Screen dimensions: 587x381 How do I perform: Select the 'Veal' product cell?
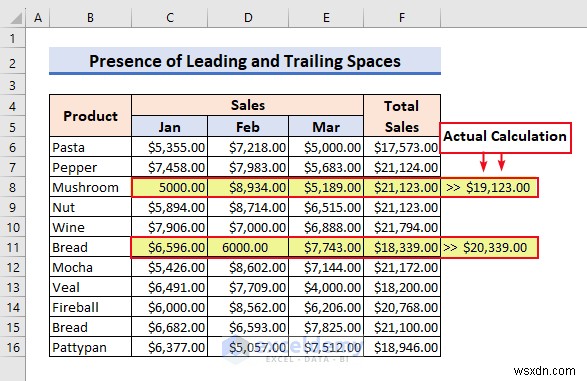coord(91,287)
